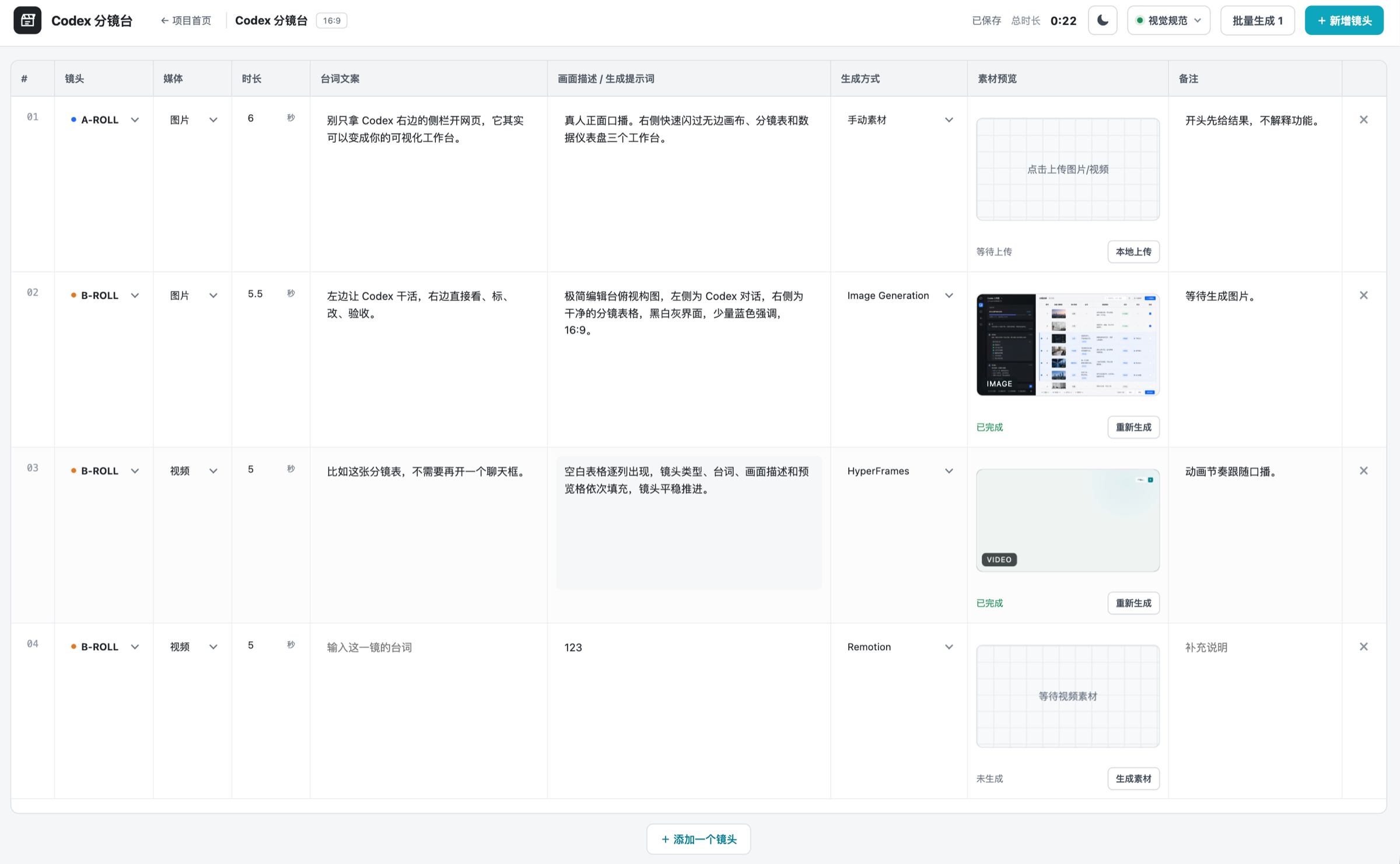Open the 手动素材 generation method dropdown
Viewport: 1400px width, 864px height.
coord(899,120)
